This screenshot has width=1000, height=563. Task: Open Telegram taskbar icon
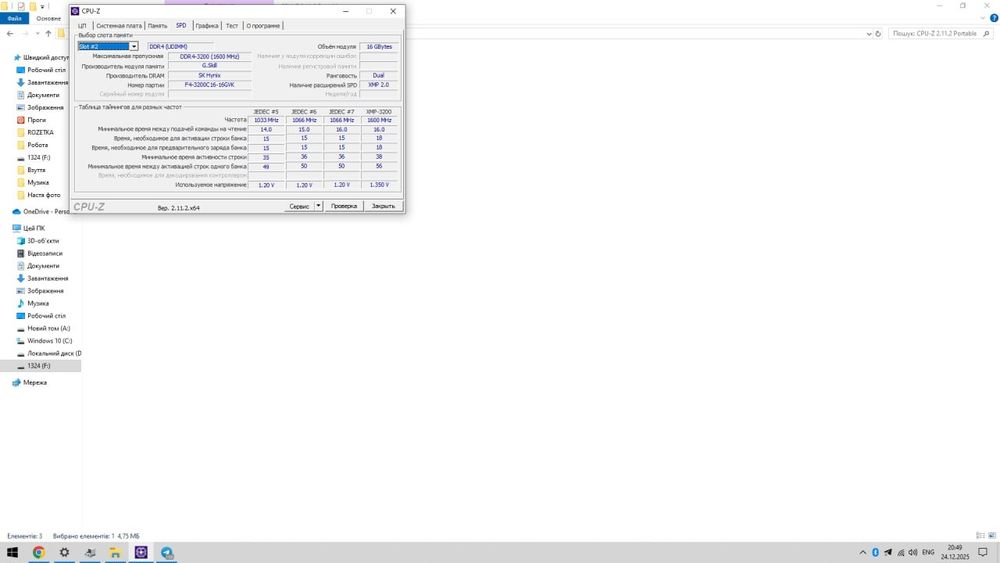(166, 552)
